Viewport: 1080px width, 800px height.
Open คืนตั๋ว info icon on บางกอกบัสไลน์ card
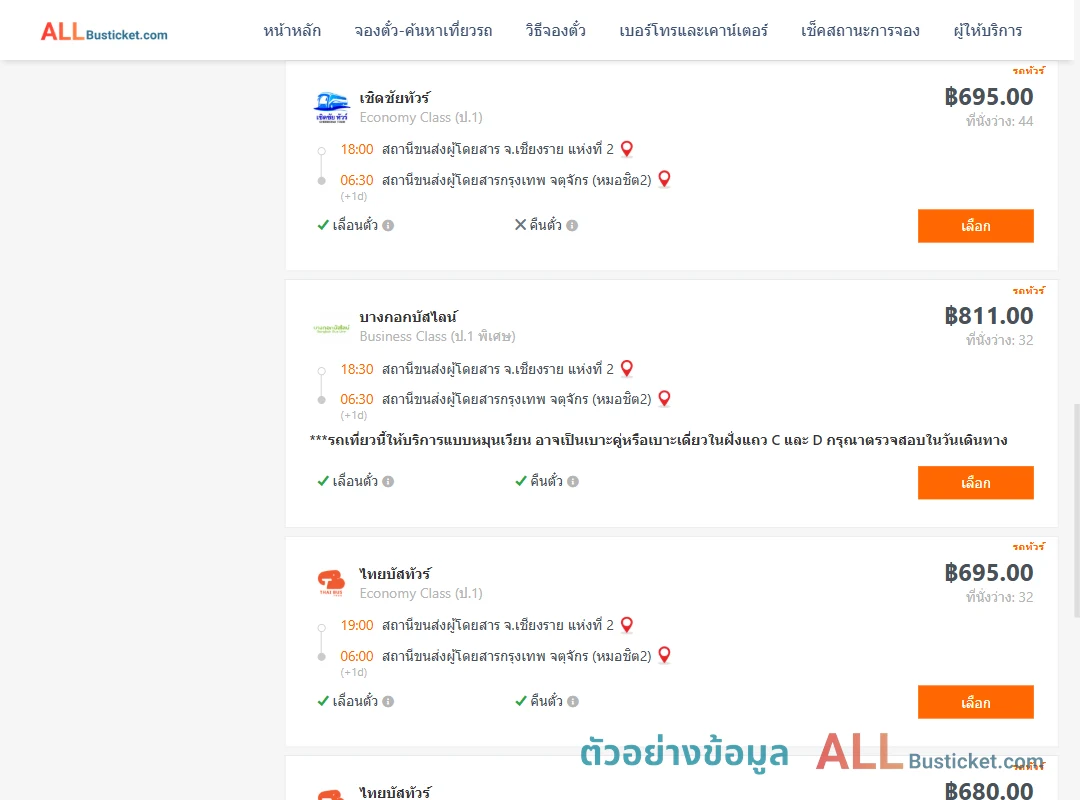tap(573, 482)
